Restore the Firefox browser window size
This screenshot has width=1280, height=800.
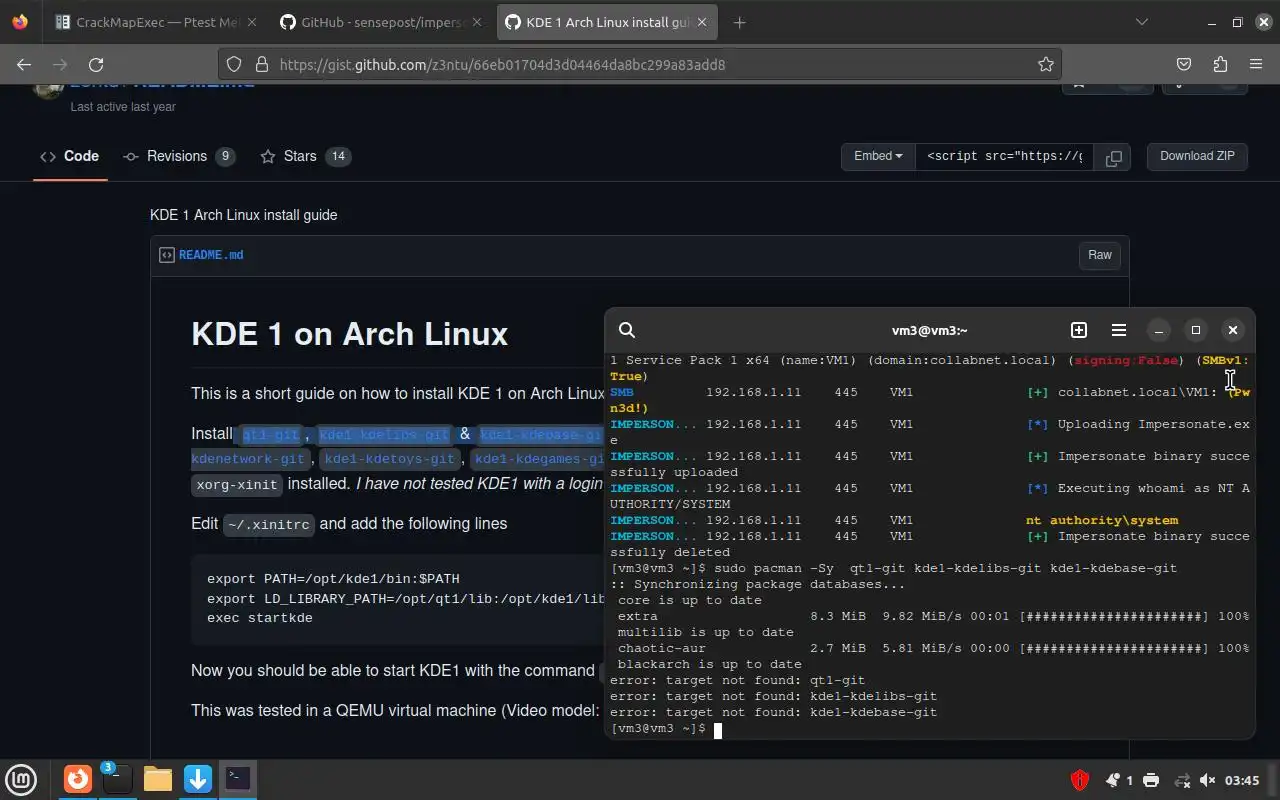click(1237, 22)
